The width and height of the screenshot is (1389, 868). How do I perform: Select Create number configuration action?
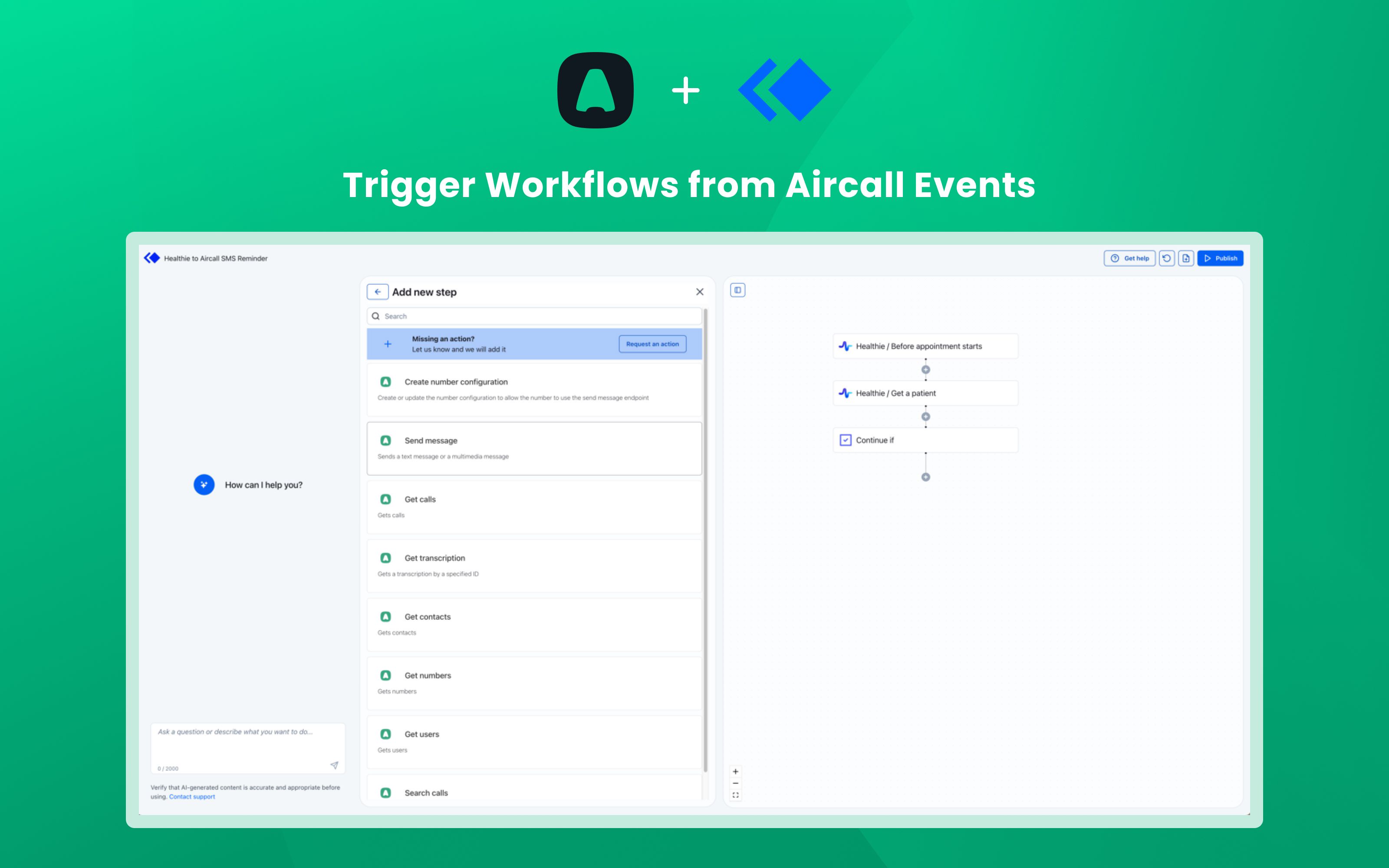[534, 389]
